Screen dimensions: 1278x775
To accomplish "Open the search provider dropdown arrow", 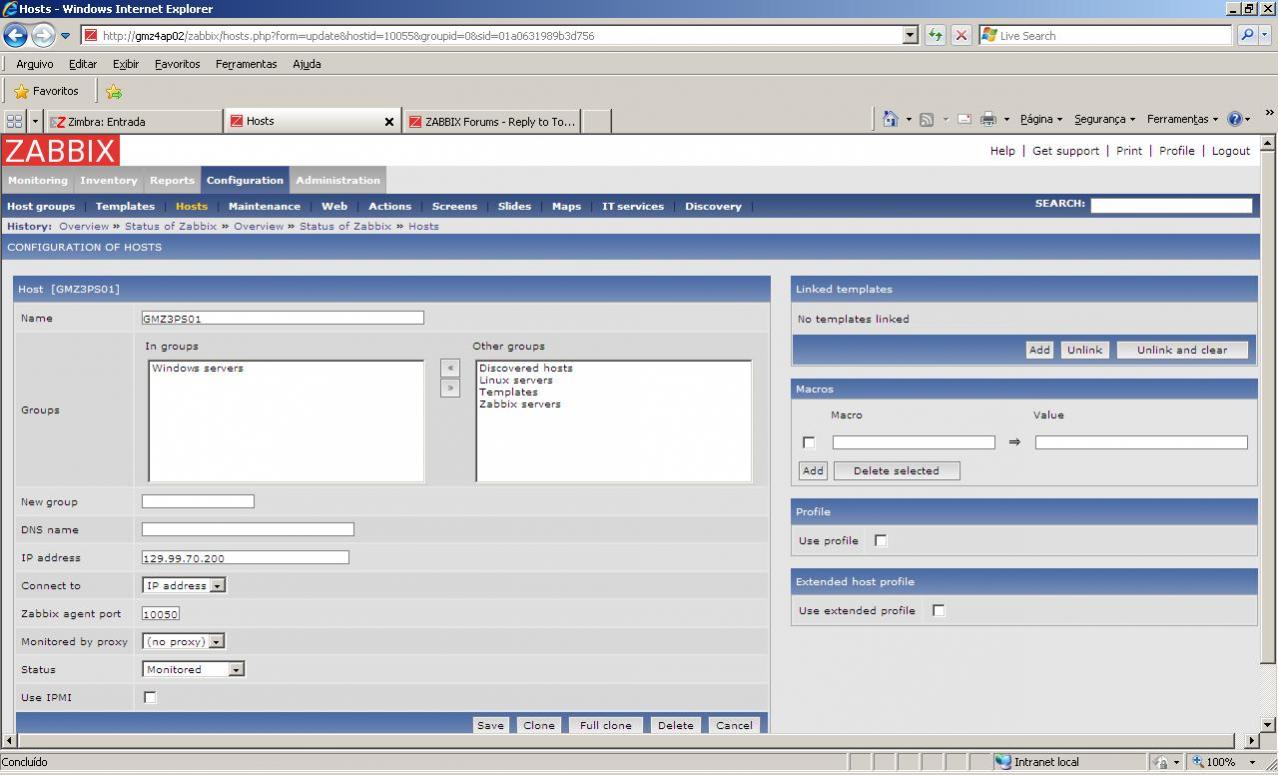I will (x=1266, y=35).
